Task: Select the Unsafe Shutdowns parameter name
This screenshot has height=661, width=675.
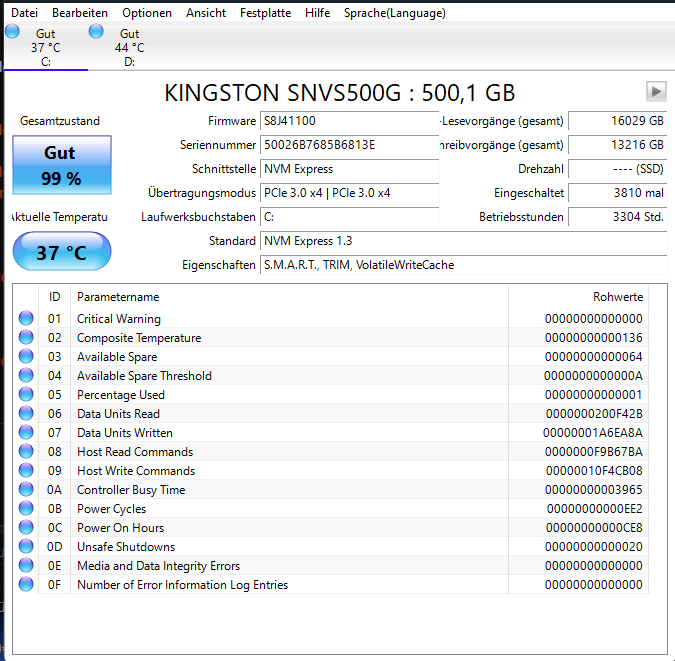Action: click(126, 547)
